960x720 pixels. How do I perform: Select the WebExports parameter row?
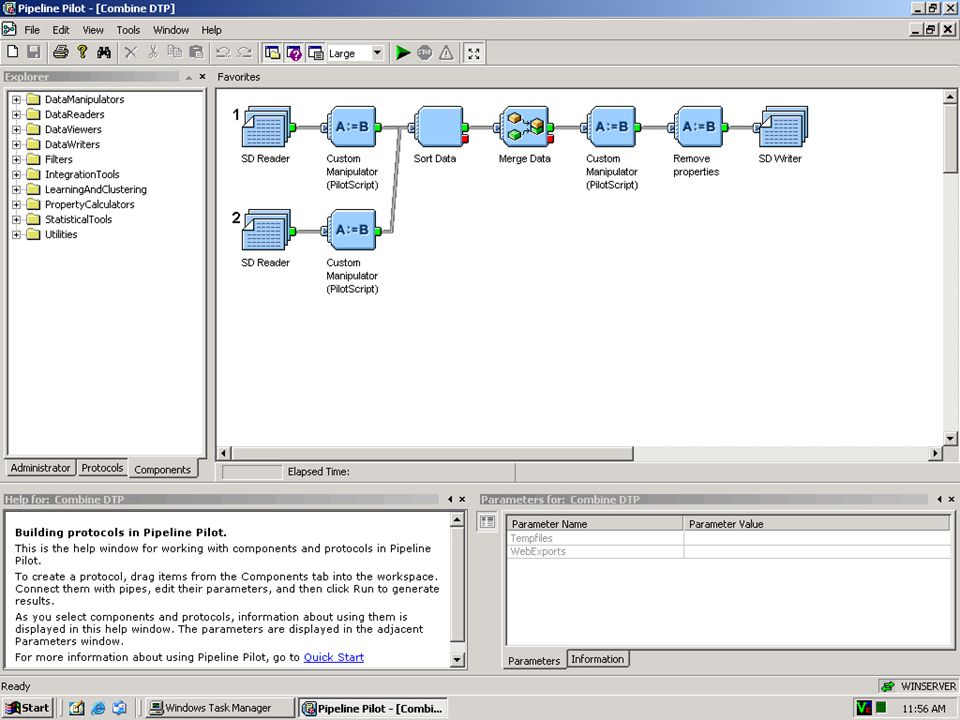(x=728, y=552)
